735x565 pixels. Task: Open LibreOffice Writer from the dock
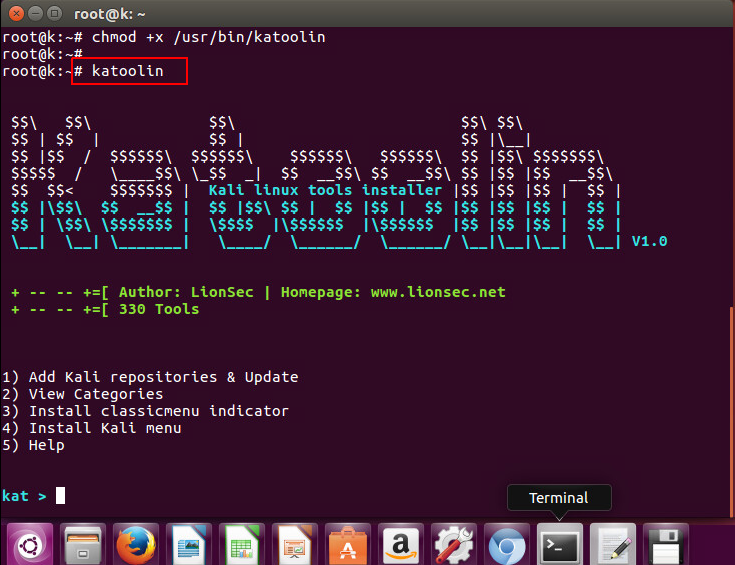(188, 545)
